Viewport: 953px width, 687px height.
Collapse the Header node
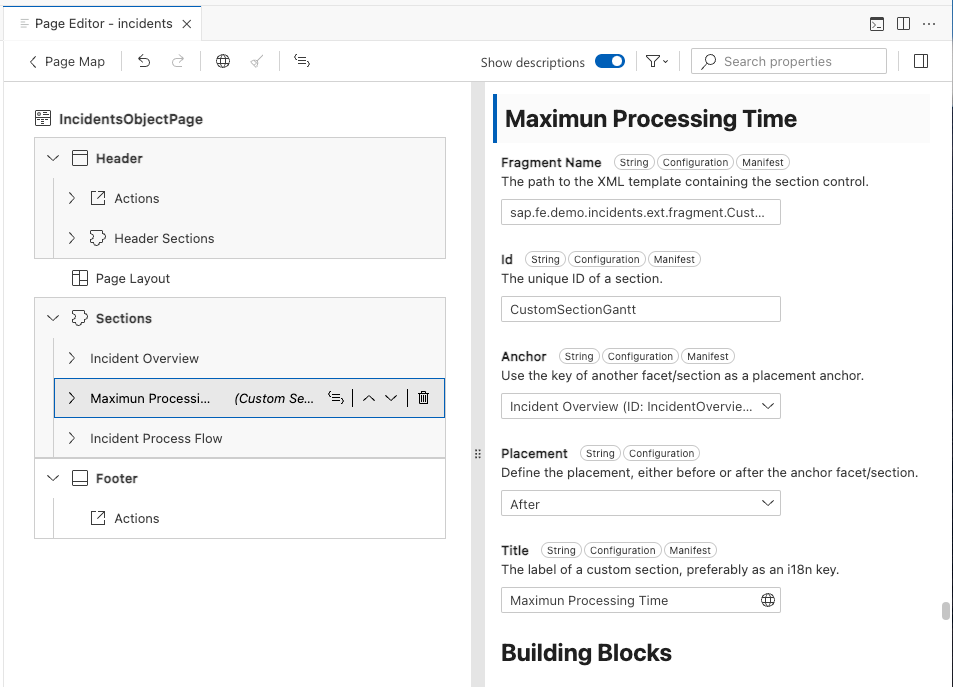click(53, 158)
